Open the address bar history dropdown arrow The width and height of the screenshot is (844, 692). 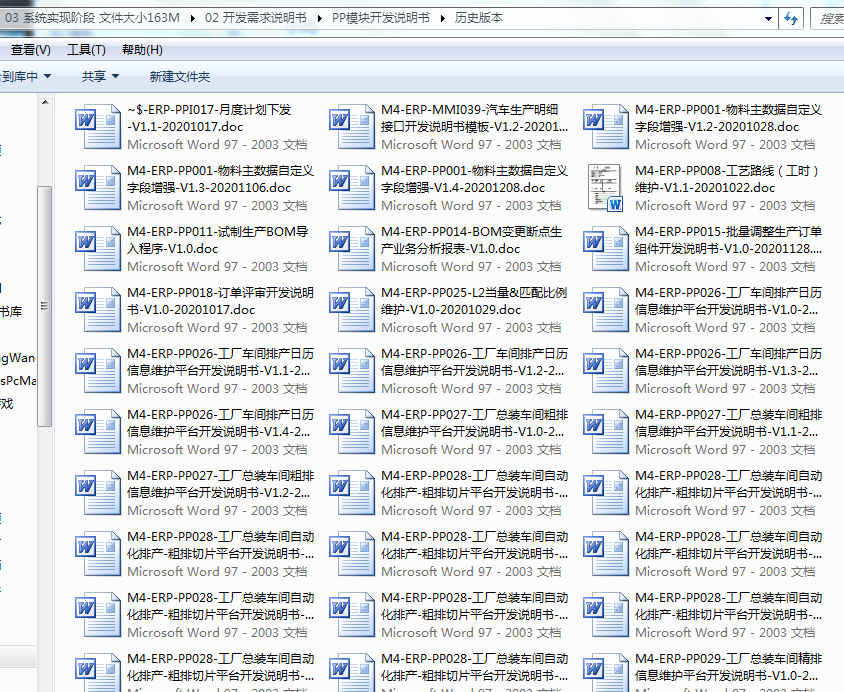[768, 18]
